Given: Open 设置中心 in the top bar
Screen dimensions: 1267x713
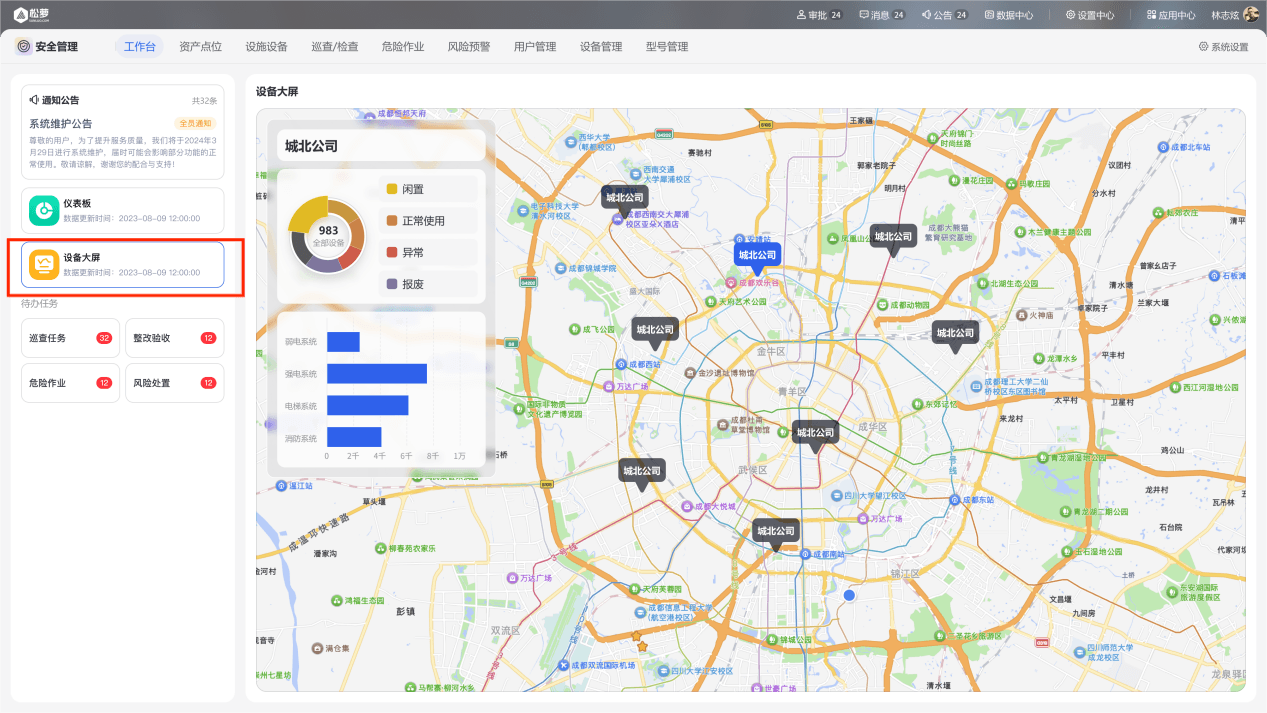Looking at the screenshot, I should [x=1090, y=15].
